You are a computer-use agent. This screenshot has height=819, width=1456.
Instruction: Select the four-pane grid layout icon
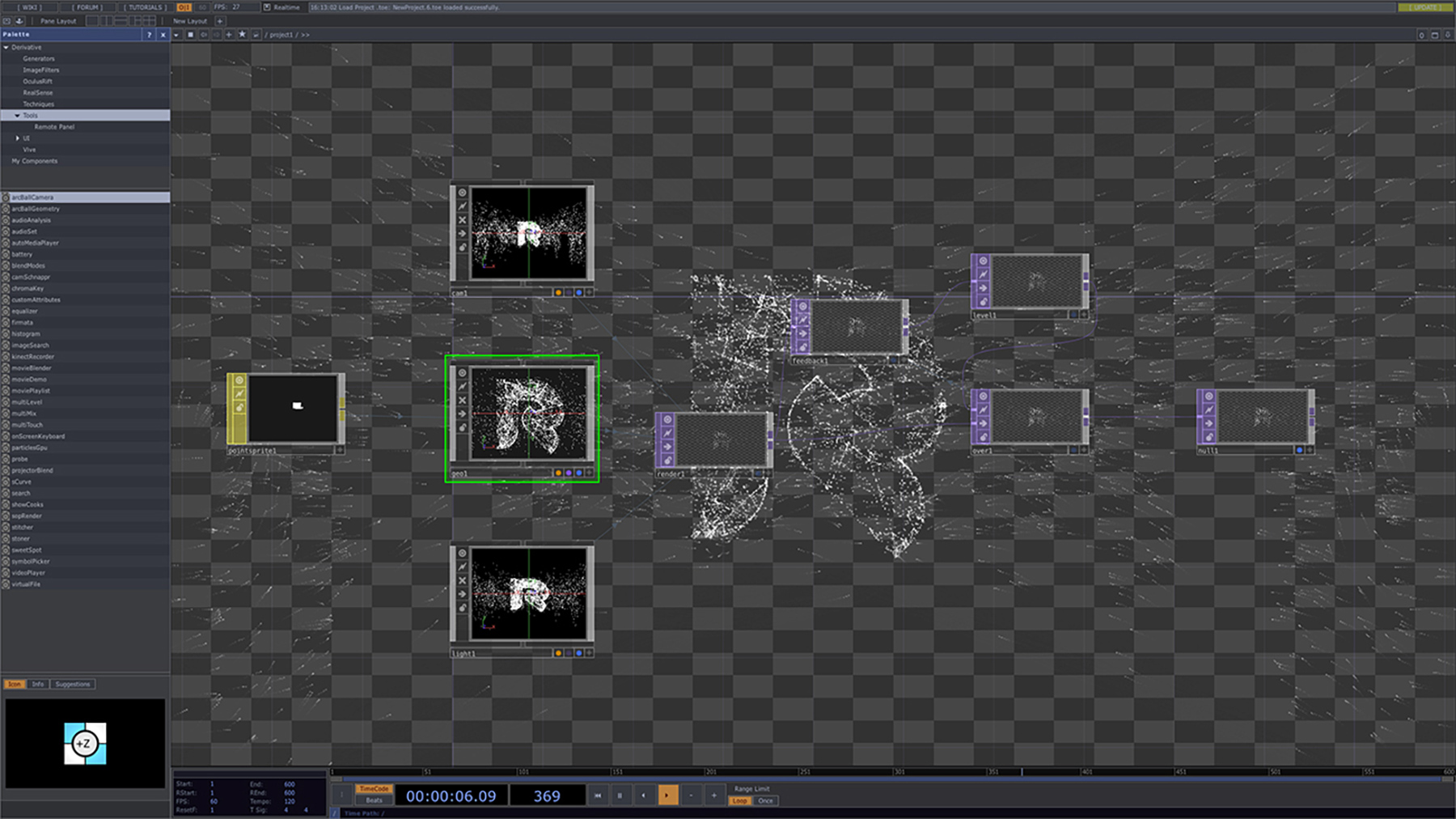click(x=150, y=21)
